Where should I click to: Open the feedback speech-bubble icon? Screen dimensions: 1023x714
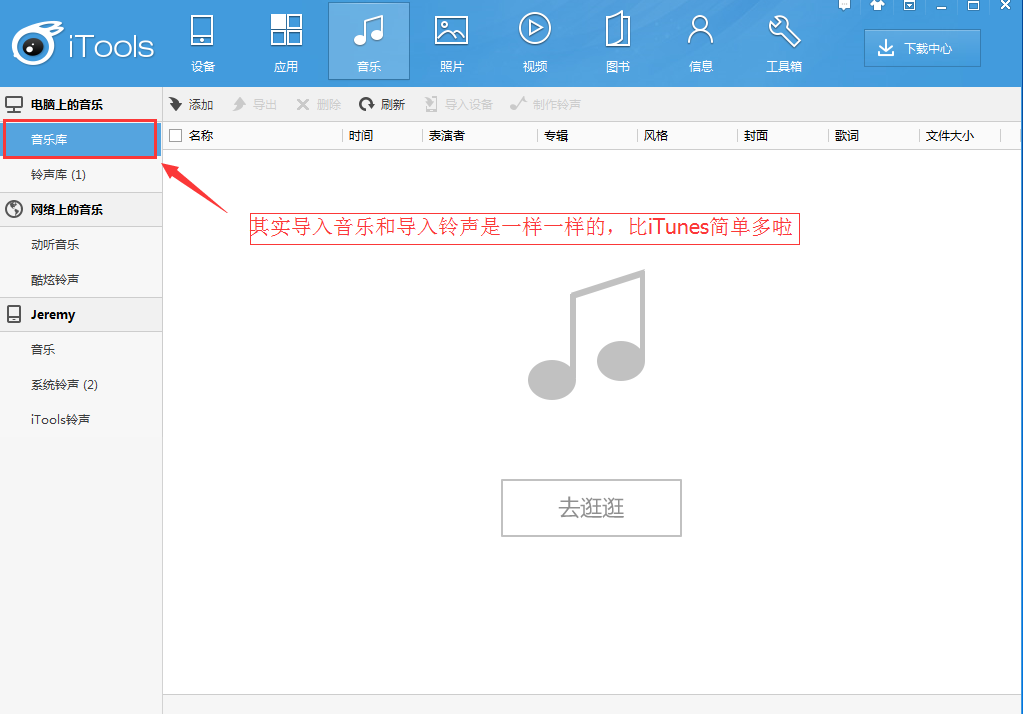pyautogui.click(x=844, y=5)
